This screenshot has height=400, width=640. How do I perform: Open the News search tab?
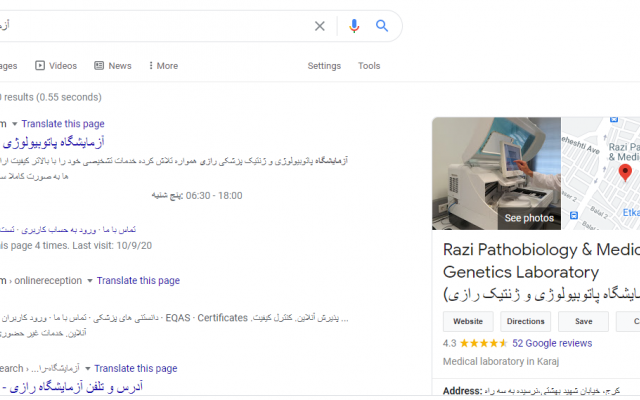[113, 66]
